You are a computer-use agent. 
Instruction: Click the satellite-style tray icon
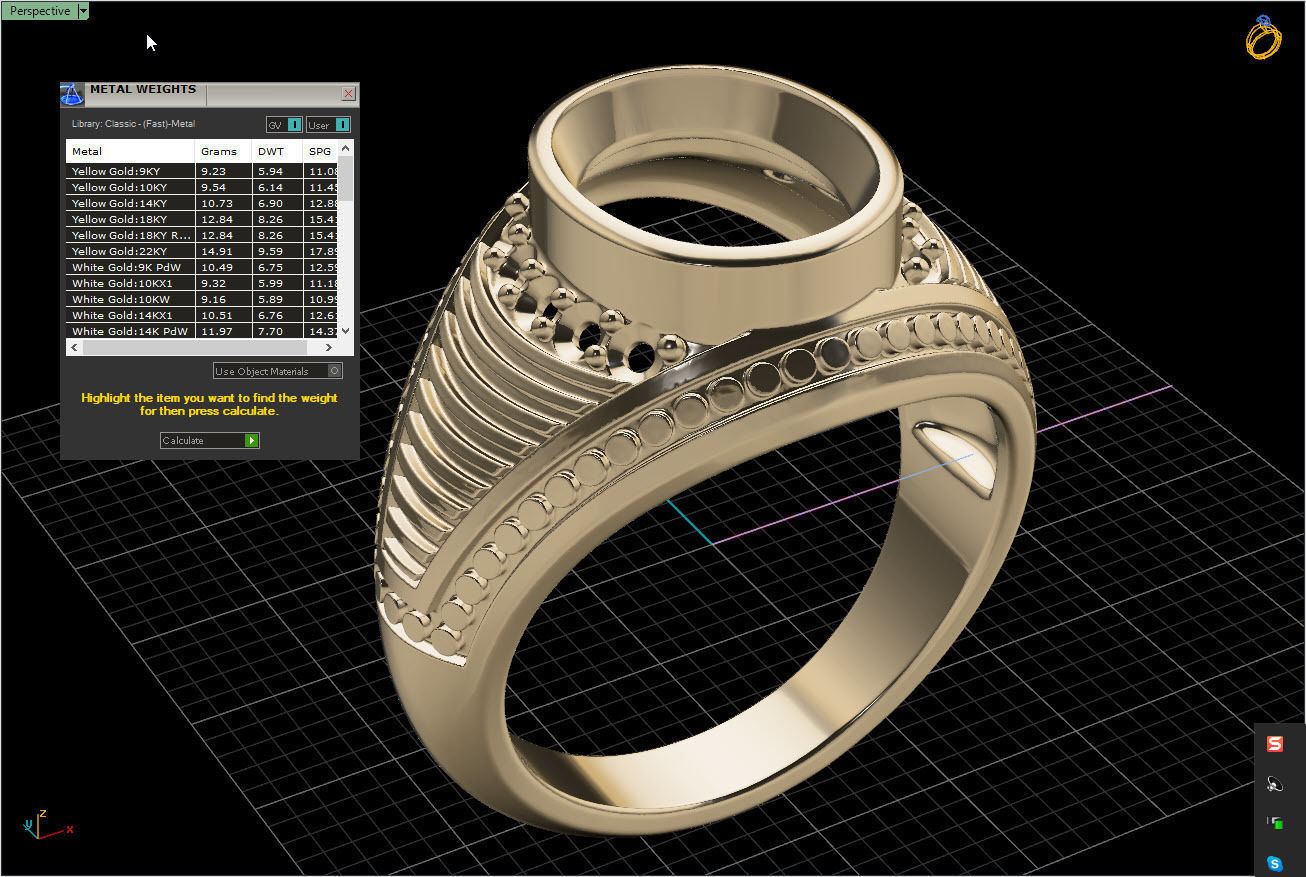pyautogui.click(x=1275, y=784)
